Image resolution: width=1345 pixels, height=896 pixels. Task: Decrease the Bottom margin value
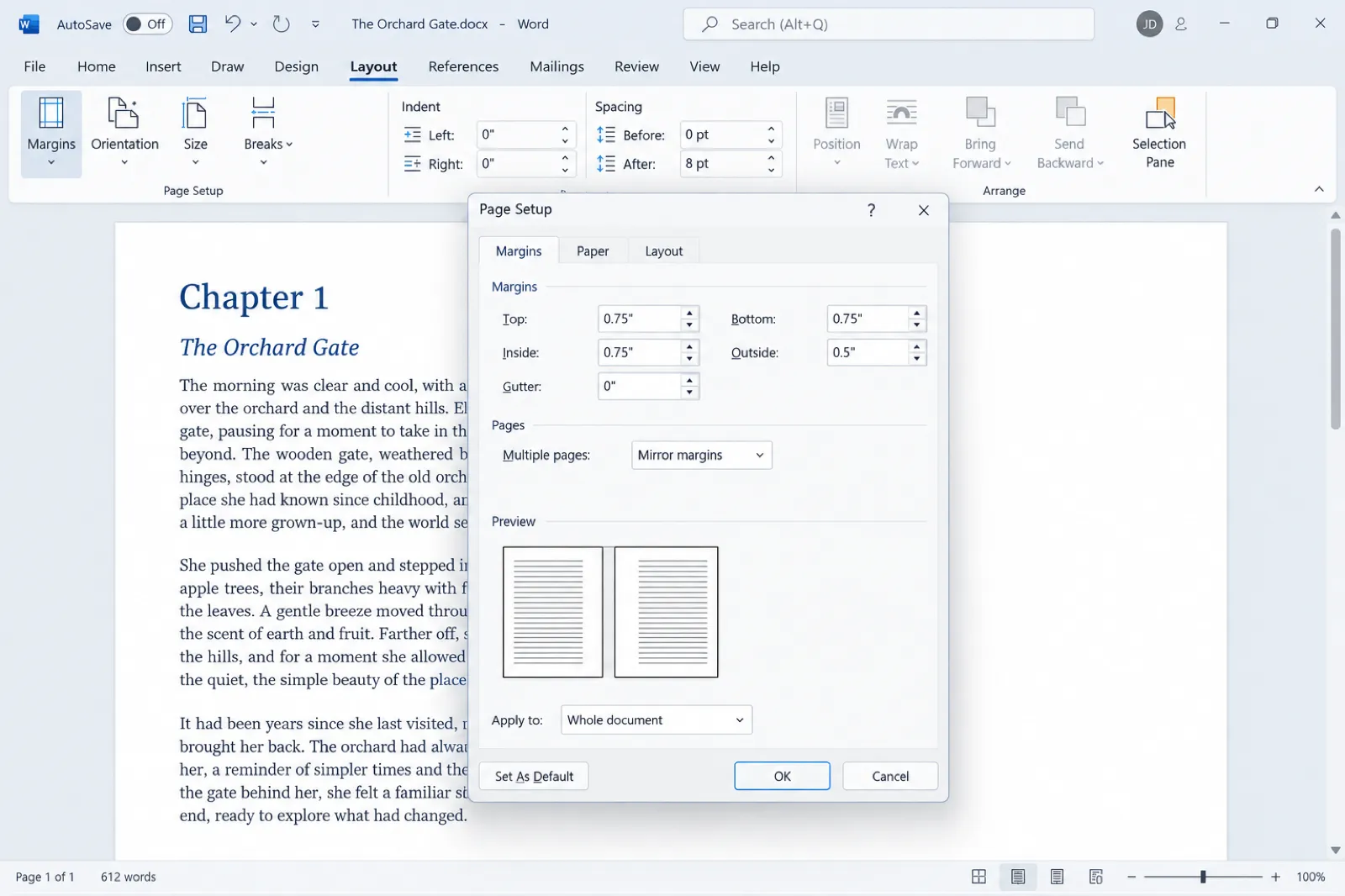pos(917,325)
